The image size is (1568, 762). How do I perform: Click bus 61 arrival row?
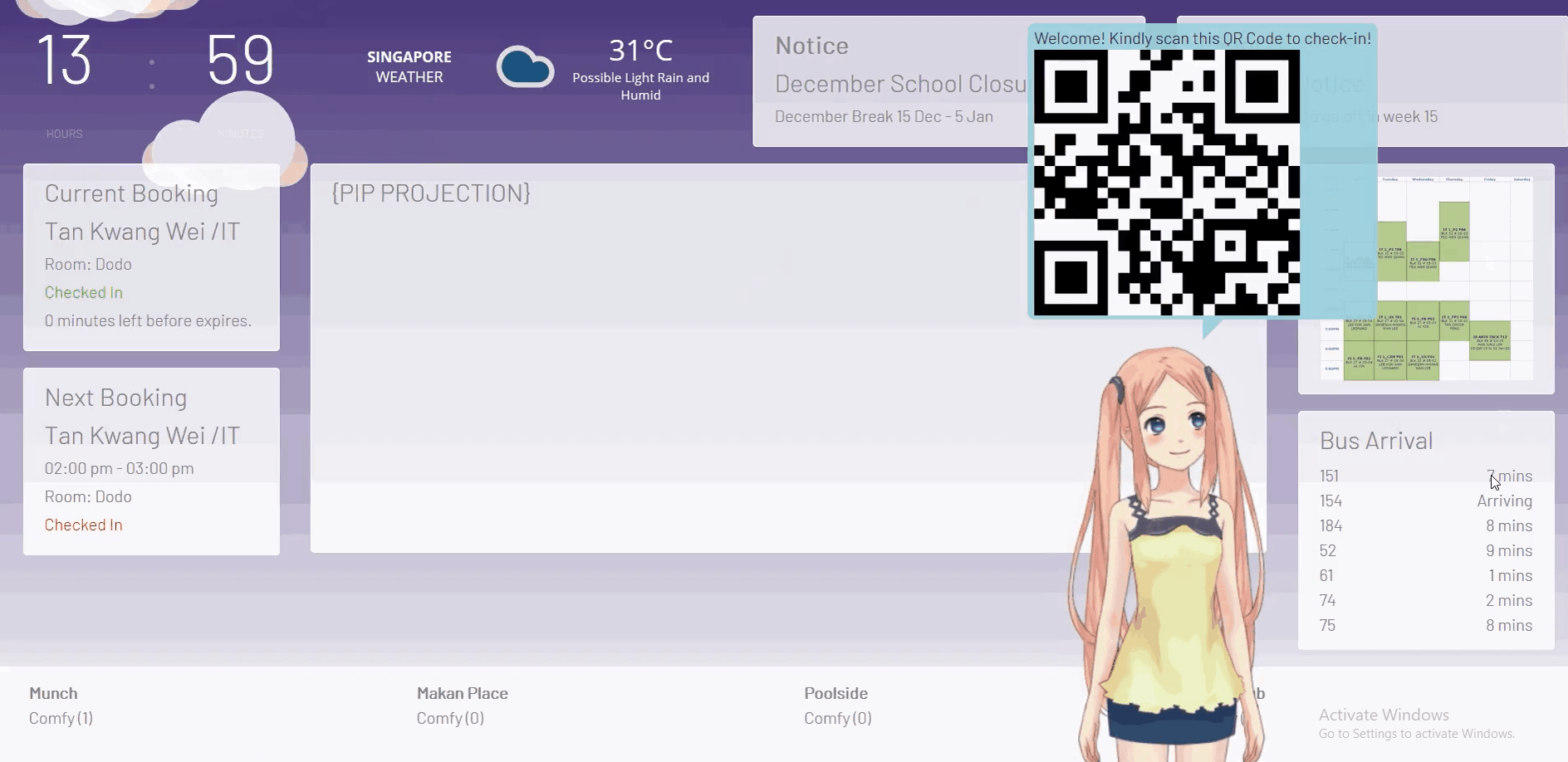point(1425,575)
